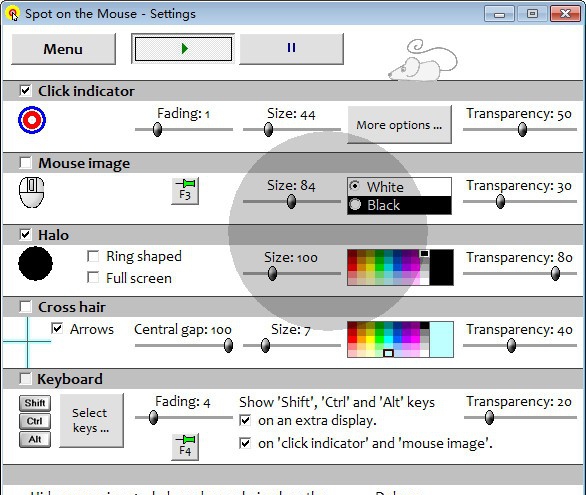
Task: Click the click indicator Transparency slider
Action: pyautogui.click(x=520, y=130)
